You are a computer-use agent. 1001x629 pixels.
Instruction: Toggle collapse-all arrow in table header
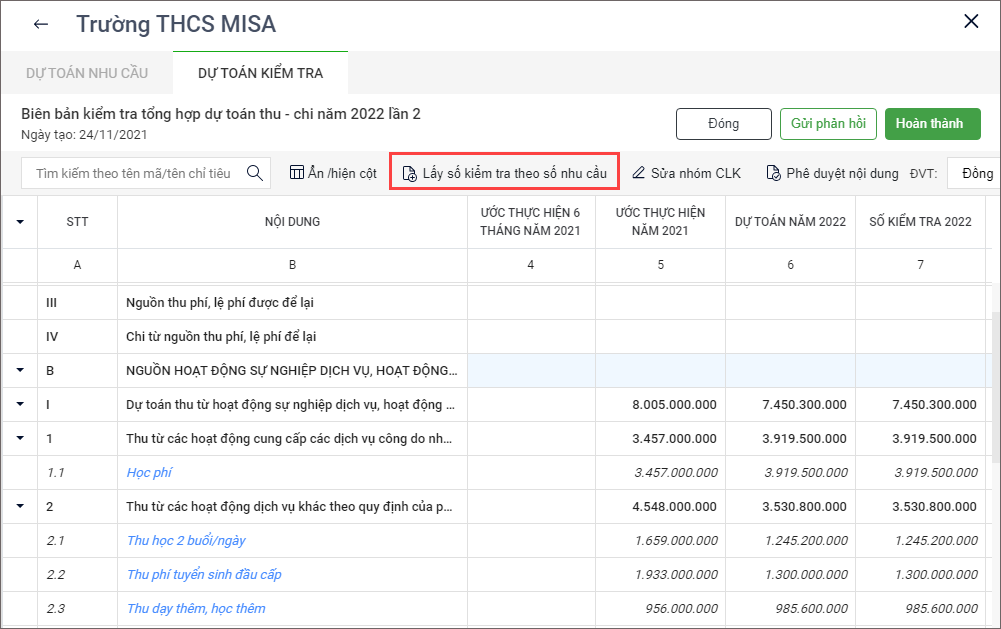(x=20, y=221)
